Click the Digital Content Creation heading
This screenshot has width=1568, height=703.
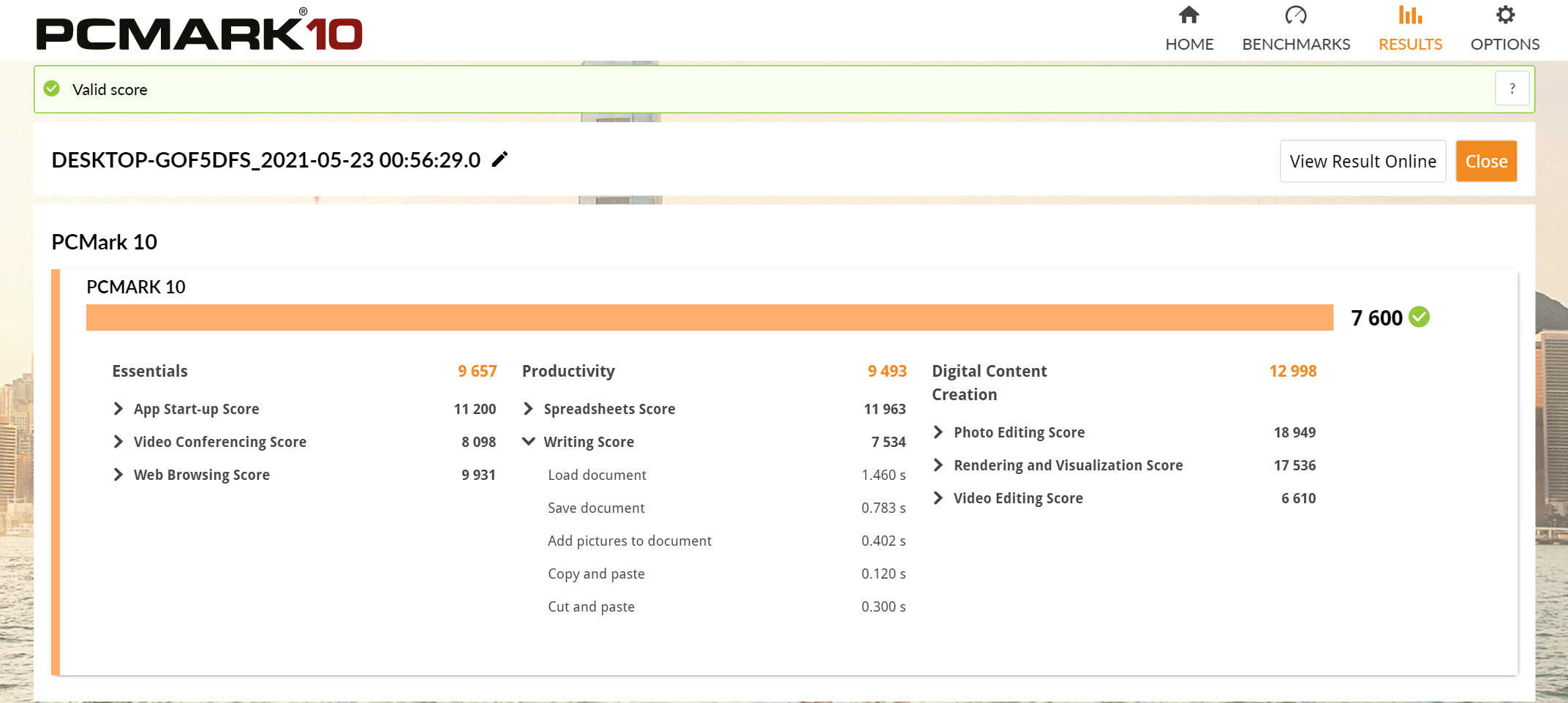990,383
